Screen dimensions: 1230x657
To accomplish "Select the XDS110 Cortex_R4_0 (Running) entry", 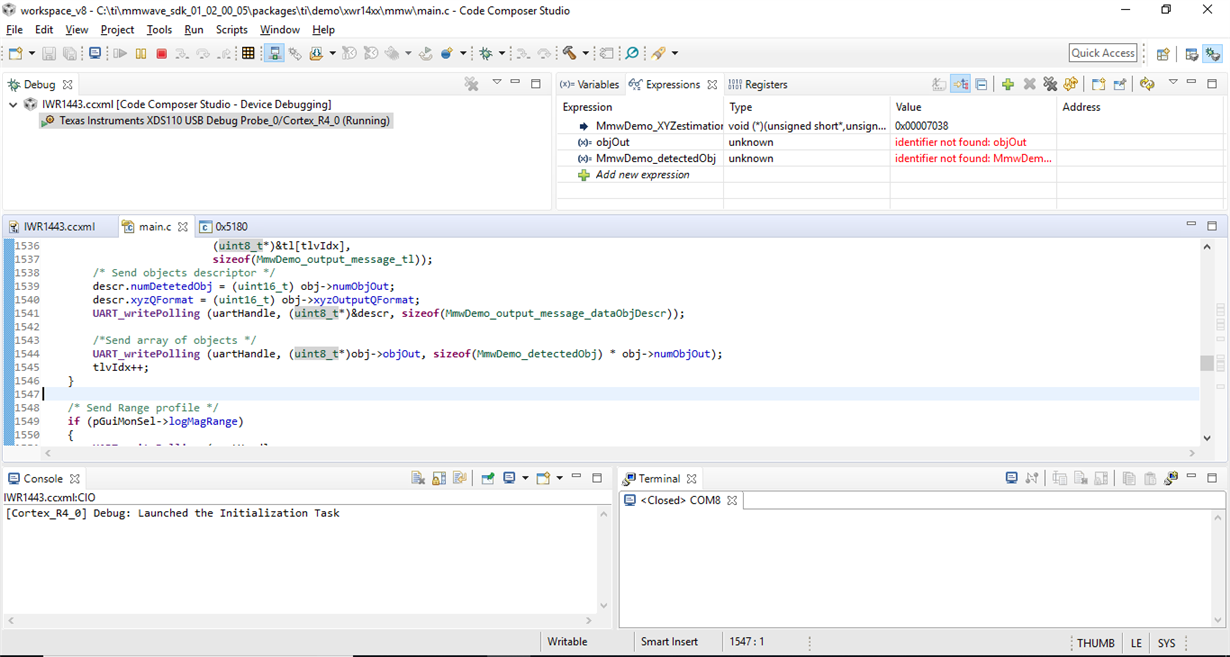I will pos(216,120).
